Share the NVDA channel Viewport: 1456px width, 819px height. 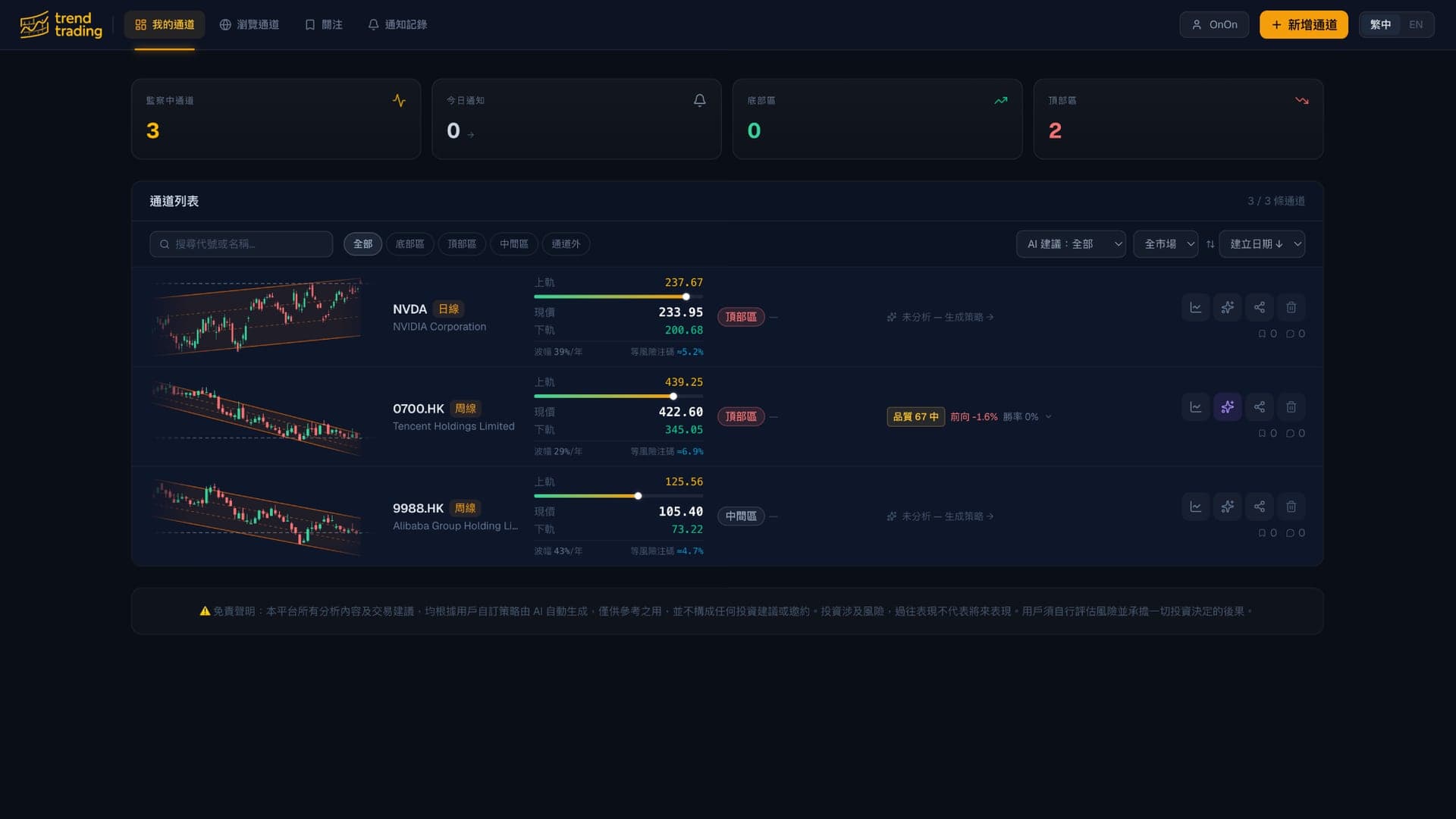pos(1259,307)
